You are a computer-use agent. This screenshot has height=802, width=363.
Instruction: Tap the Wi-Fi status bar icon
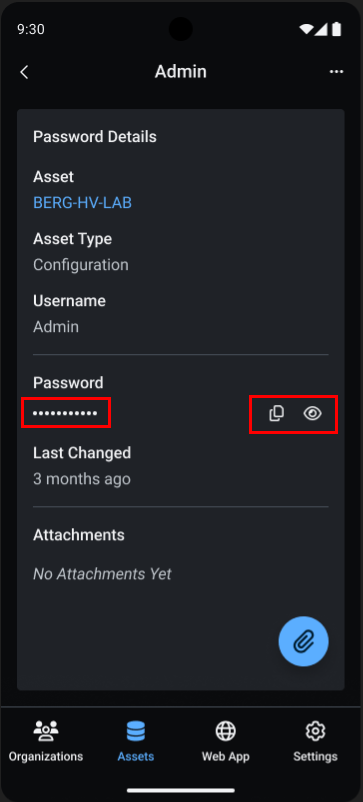coord(307,29)
